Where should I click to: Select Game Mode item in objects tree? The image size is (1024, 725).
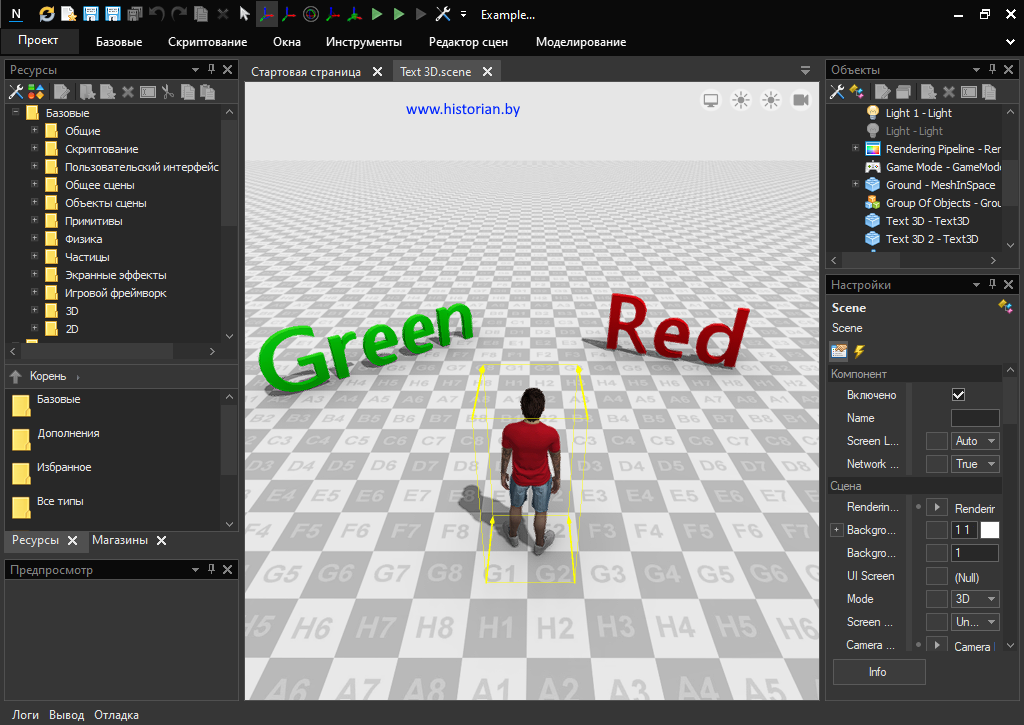[x=941, y=167]
